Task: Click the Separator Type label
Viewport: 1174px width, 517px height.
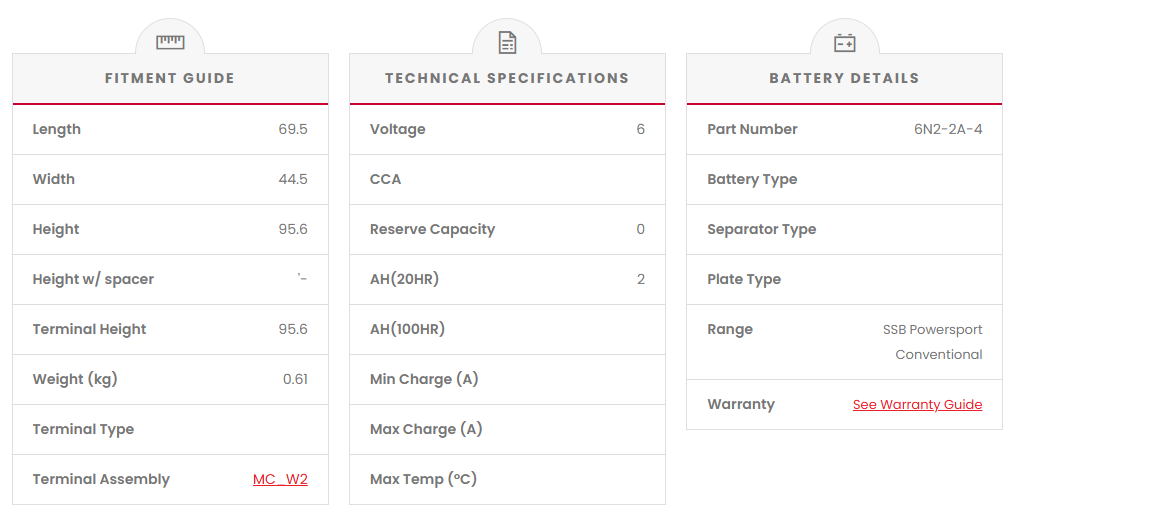Action: 761,229
